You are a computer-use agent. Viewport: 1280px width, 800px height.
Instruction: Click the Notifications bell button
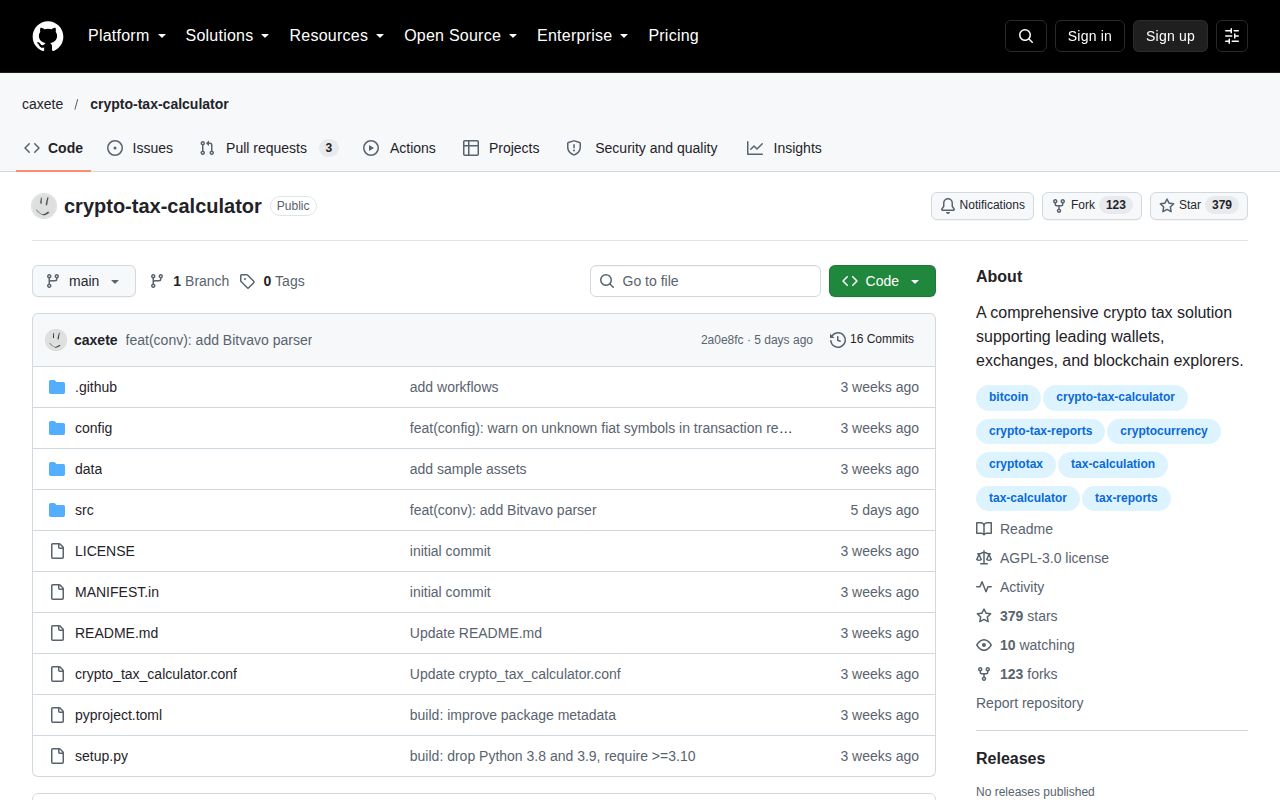point(982,205)
